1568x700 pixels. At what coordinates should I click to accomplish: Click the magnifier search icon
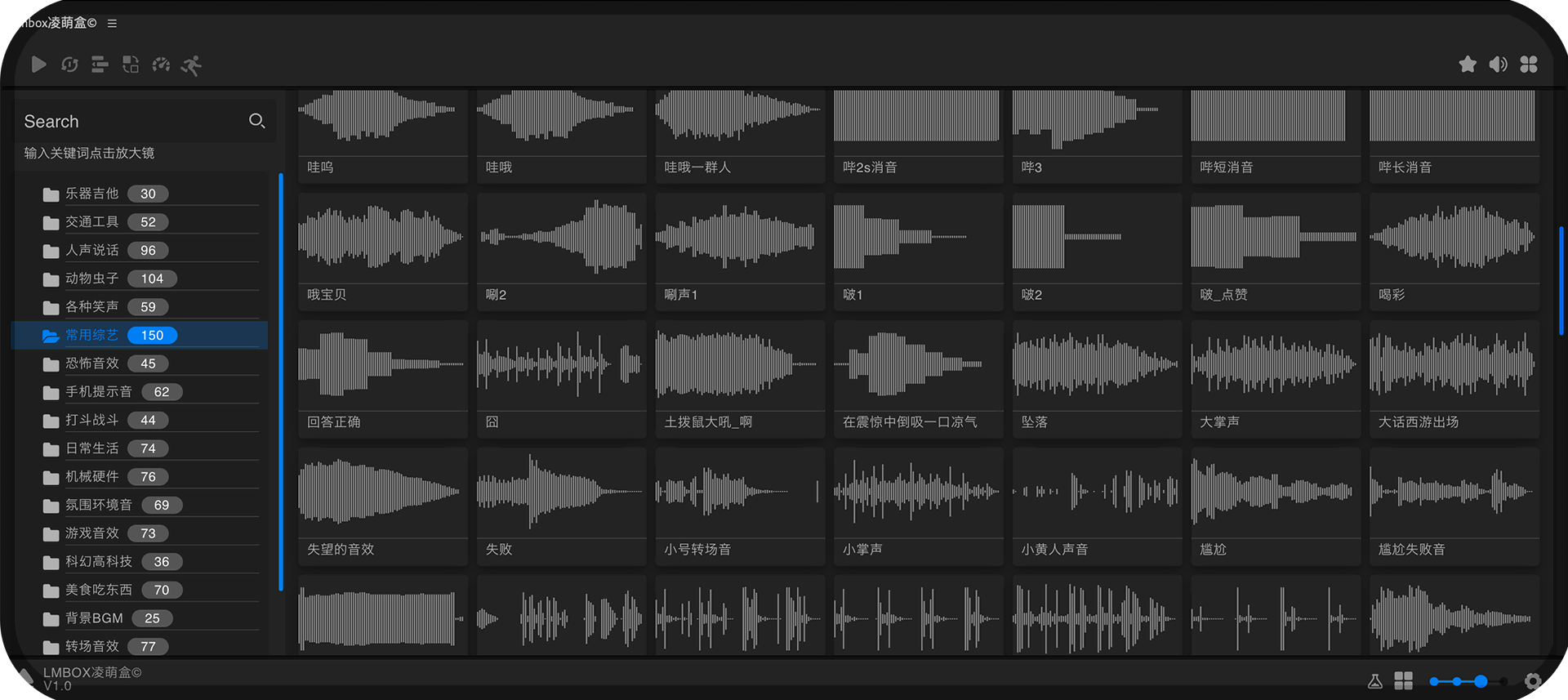coord(256,121)
